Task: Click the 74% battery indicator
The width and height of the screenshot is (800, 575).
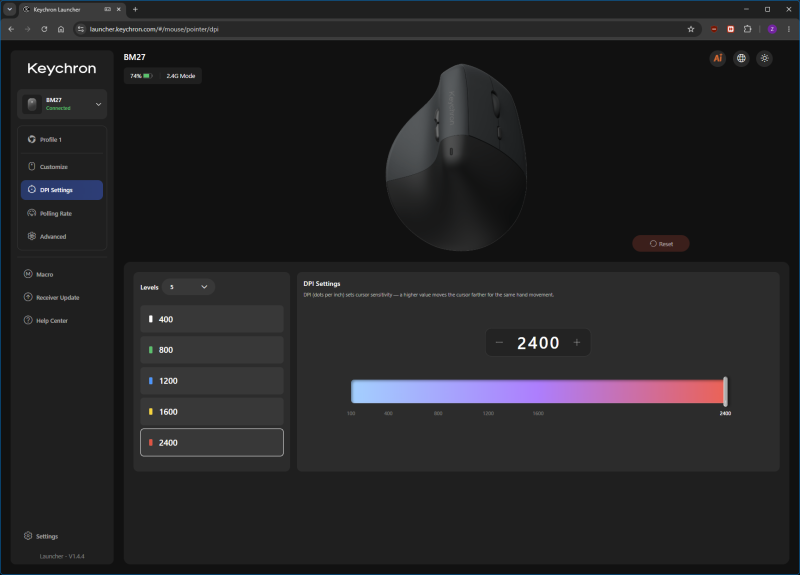Action: click(x=141, y=76)
